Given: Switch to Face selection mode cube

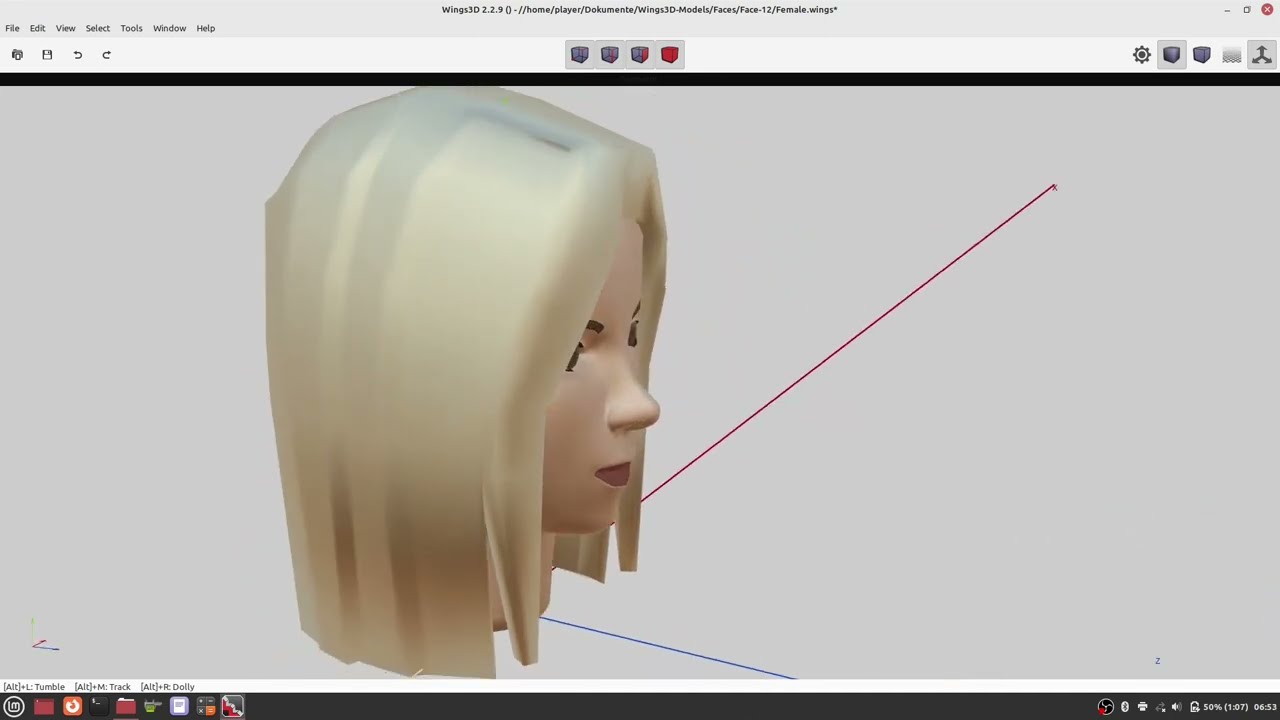Looking at the screenshot, I should click(640, 55).
